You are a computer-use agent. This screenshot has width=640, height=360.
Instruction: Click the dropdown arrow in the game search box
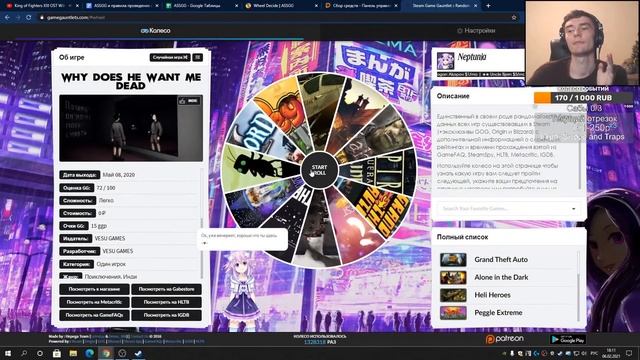[x=573, y=209]
